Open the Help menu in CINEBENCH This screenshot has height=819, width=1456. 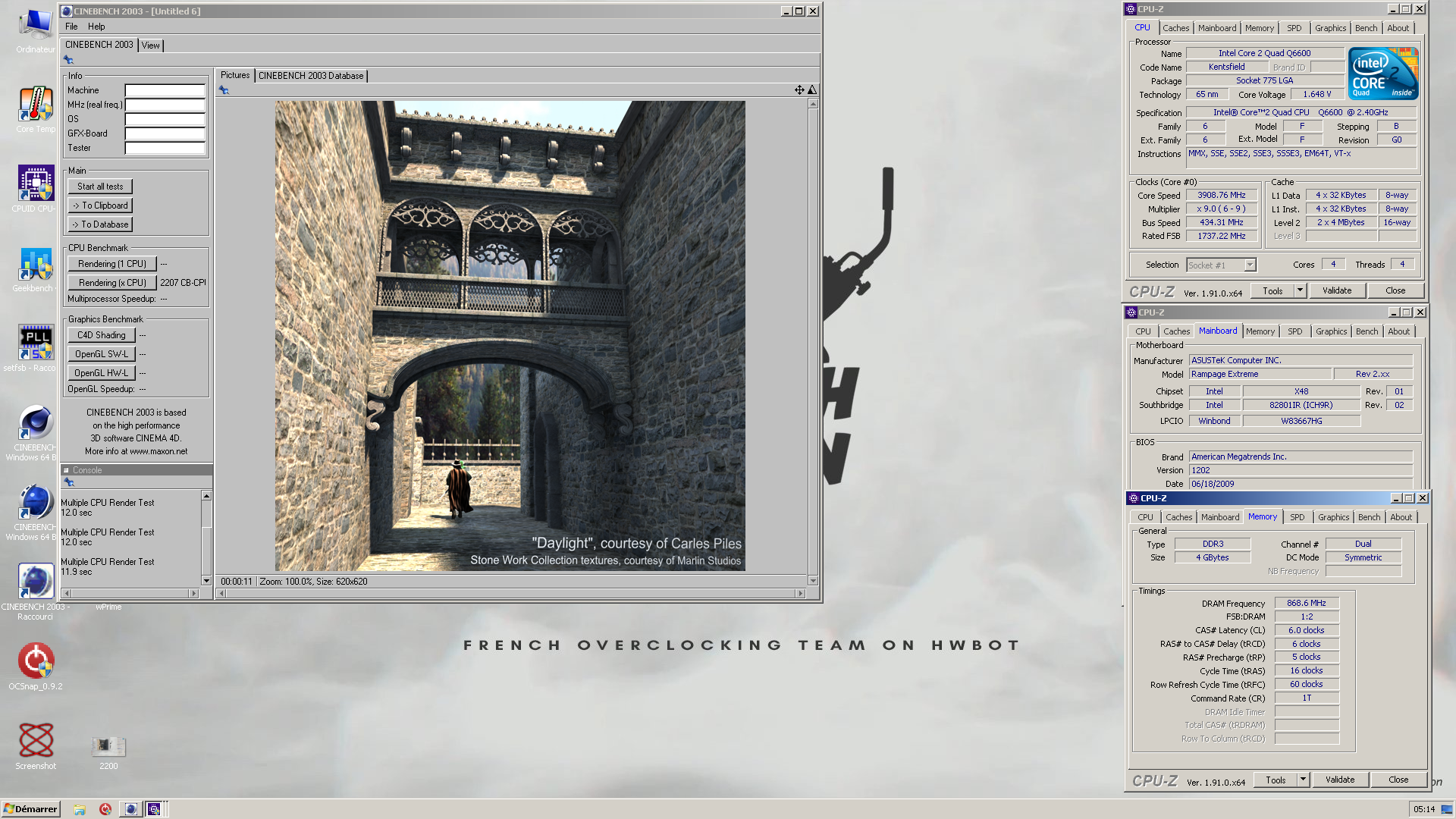(x=96, y=27)
